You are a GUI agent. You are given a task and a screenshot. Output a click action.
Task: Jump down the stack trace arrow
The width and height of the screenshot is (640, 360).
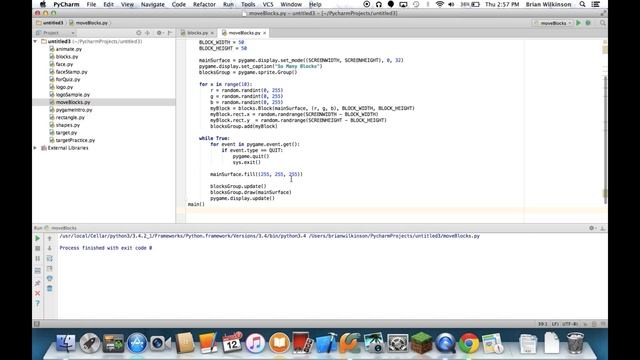click(x=50, y=248)
